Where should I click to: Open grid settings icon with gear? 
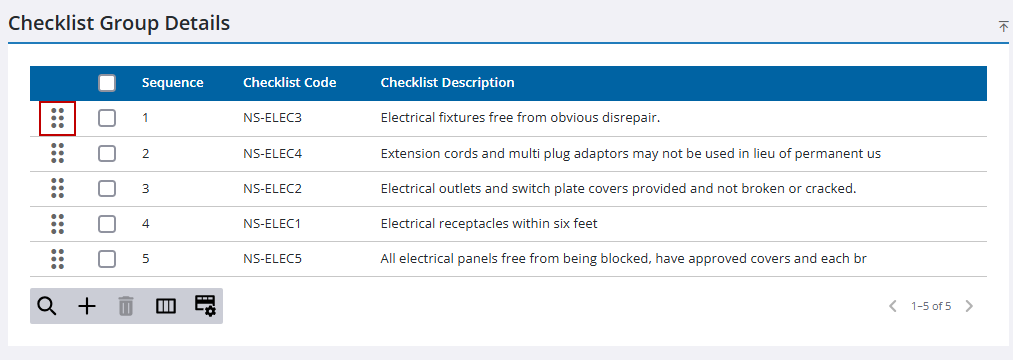tap(205, 306)
